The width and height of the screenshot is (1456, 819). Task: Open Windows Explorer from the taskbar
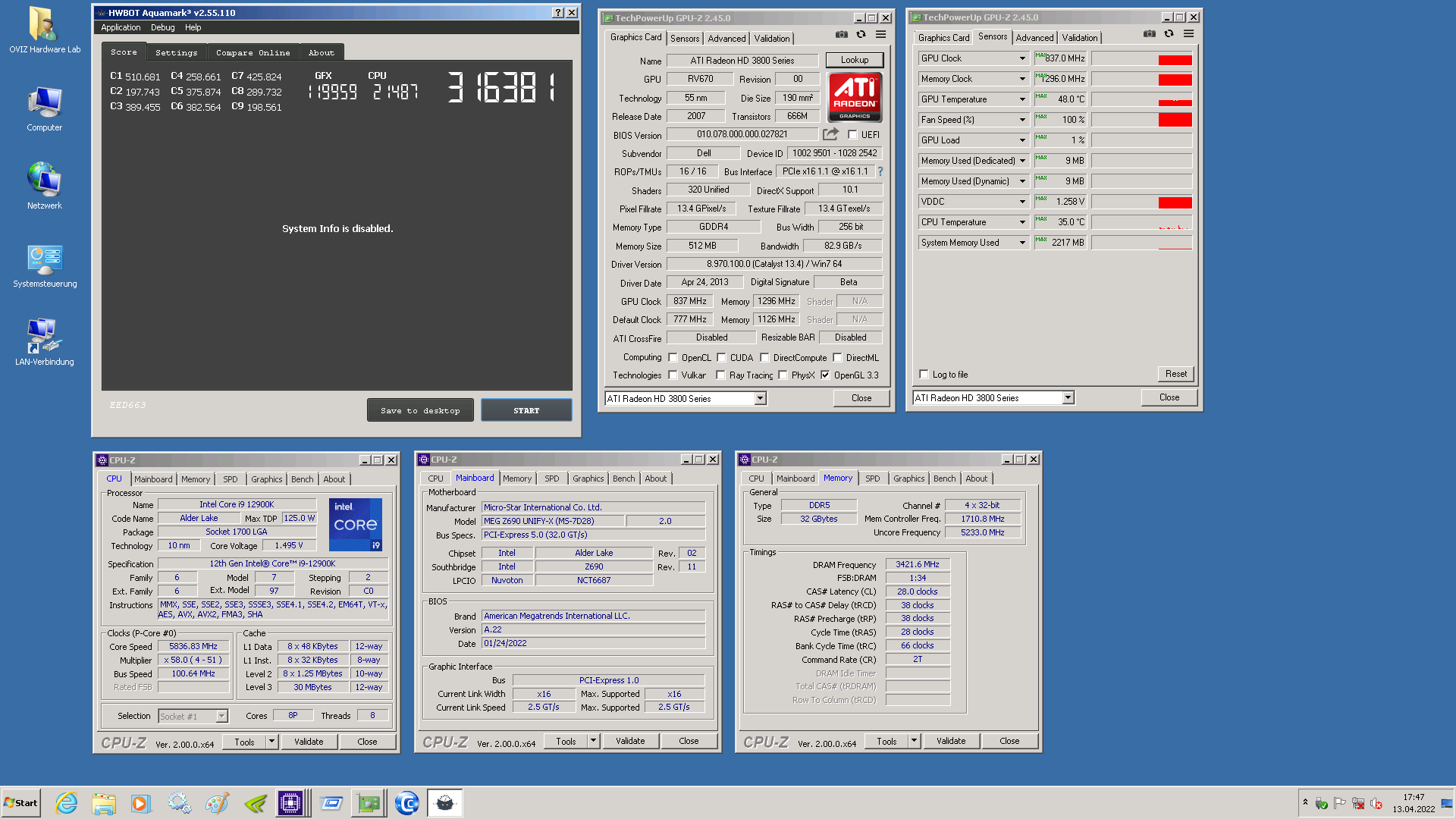coord(104,803)
